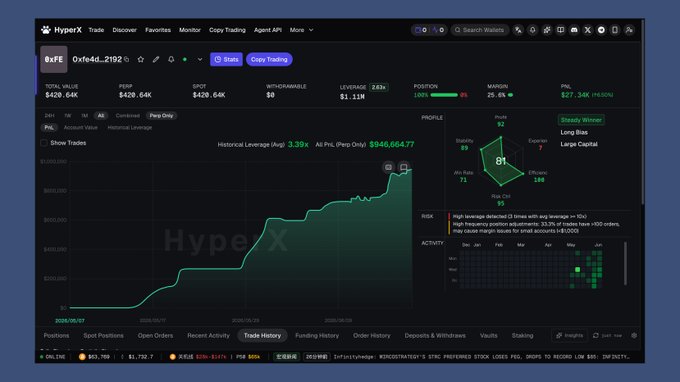Open the user account icon
Image resolution: width=680 pixels, height=382 pixels.
[629, 30]
